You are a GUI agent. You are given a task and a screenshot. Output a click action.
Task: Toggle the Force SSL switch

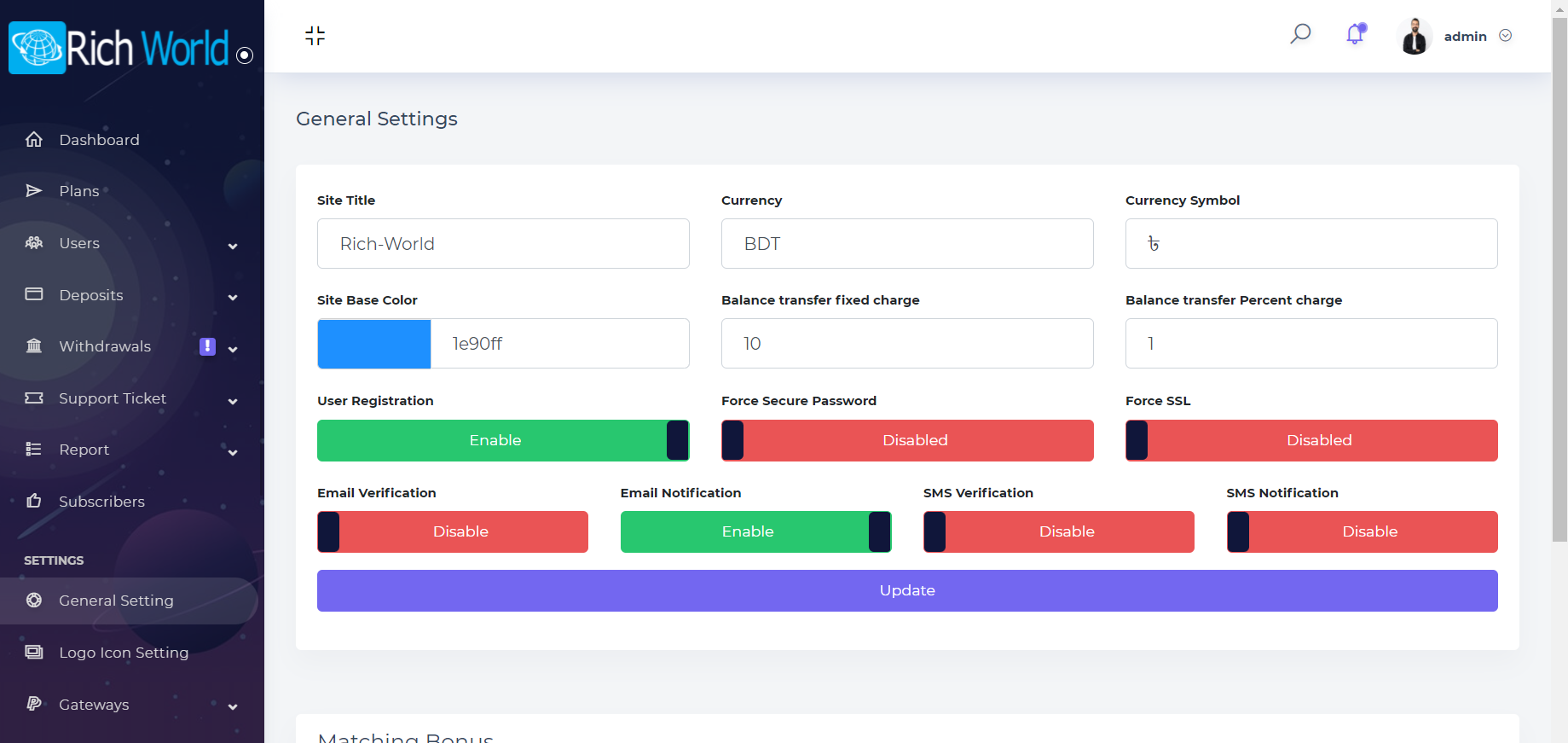(x=1311, y=440)
